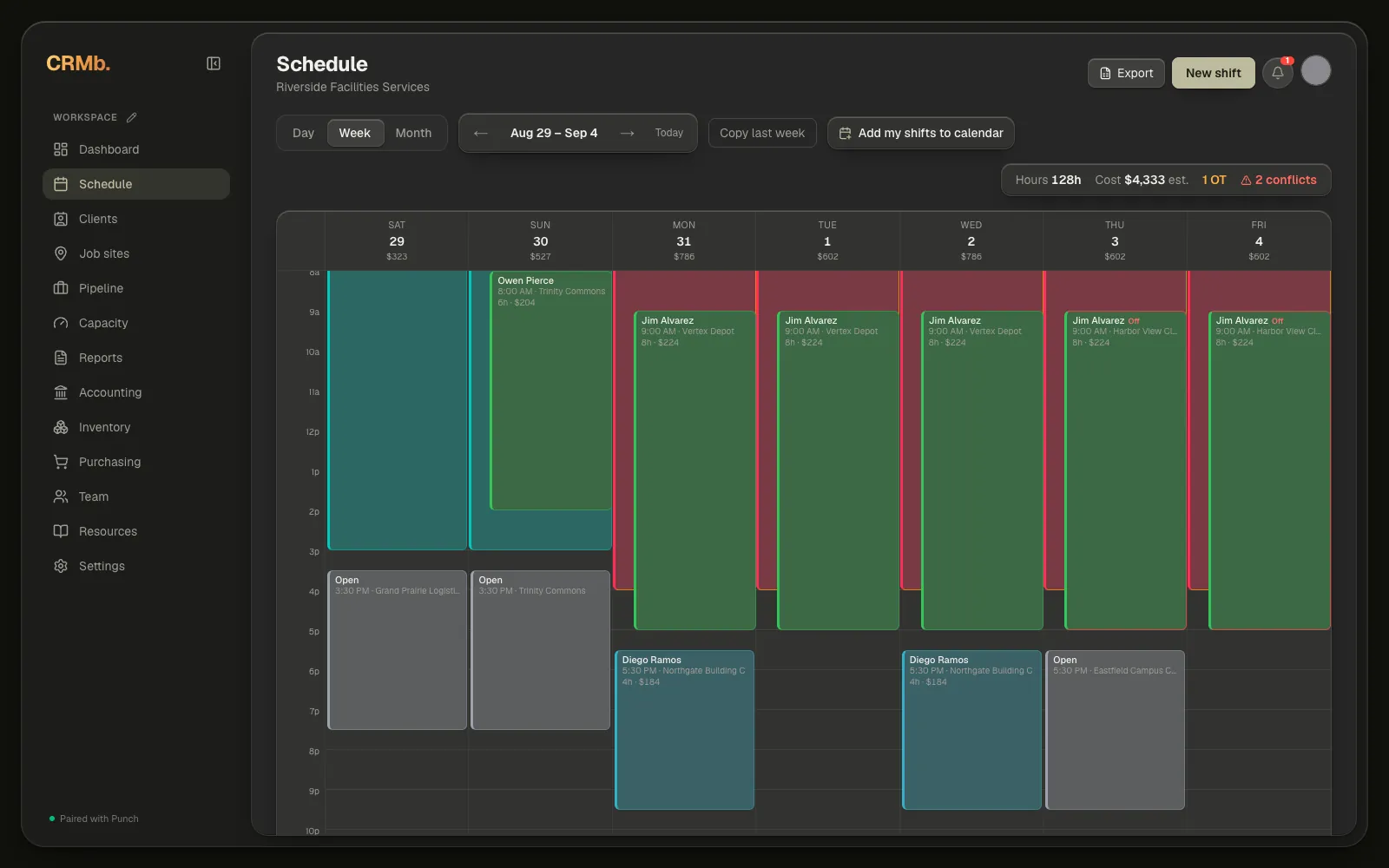This screenshot has height=868, width=1389.
Task: Click the Job sites pin icon
Action: (x=61, y=253)
